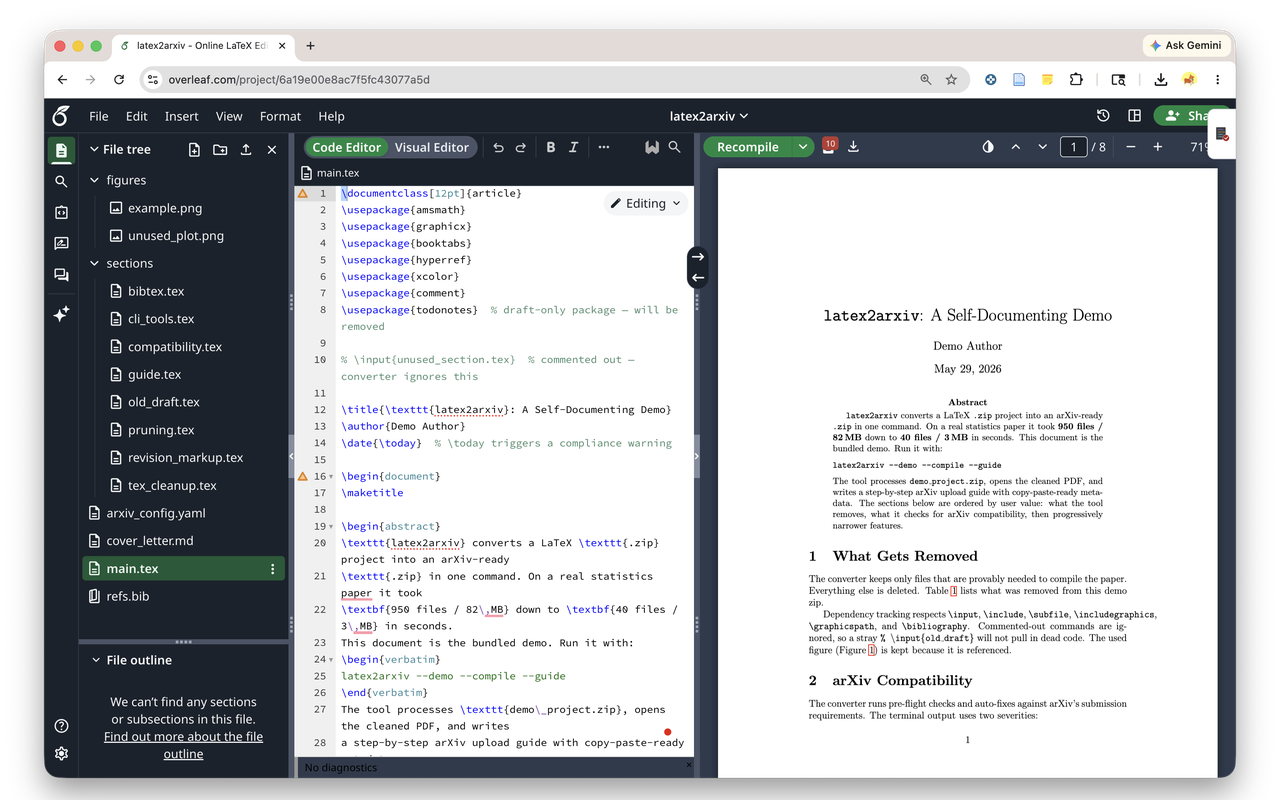1280x800 pixels.
Task: Bookmark this page with star icon
Action: 951,79
